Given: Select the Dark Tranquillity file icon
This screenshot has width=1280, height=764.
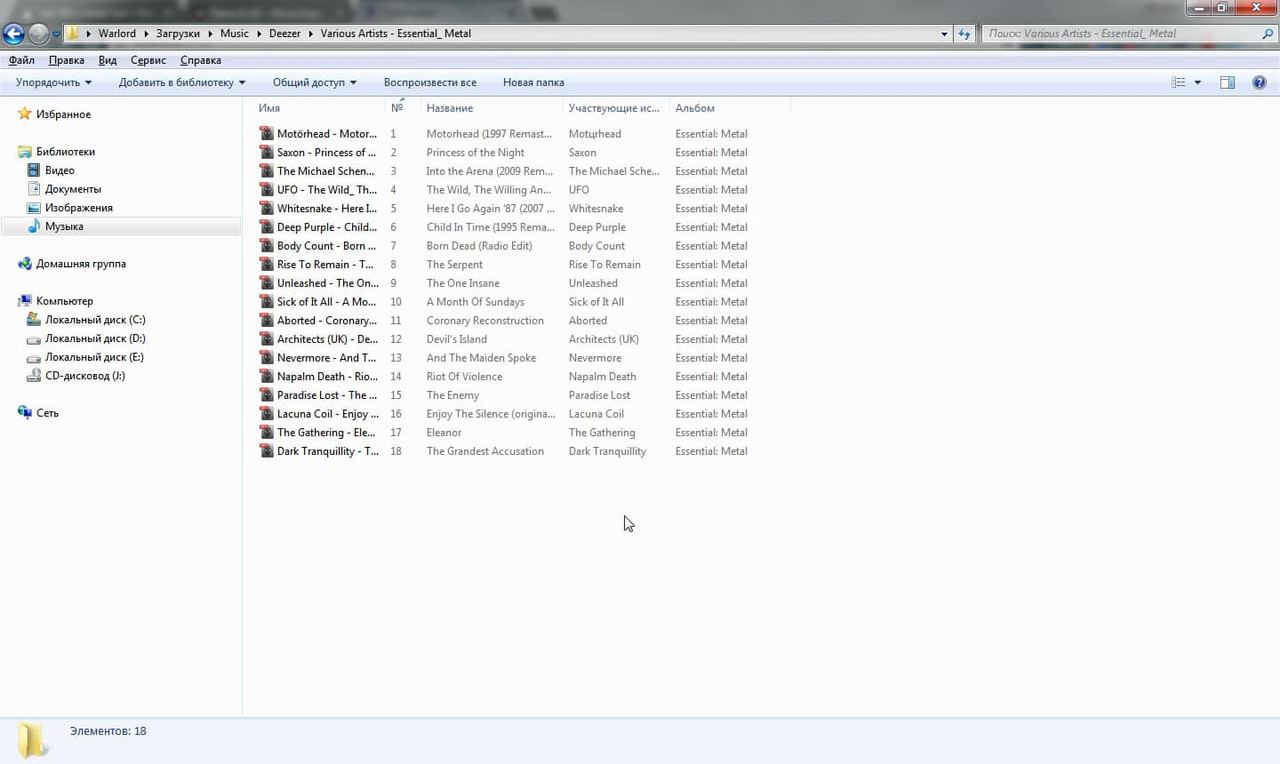Looking at the screenshot, I should (266, 452).
